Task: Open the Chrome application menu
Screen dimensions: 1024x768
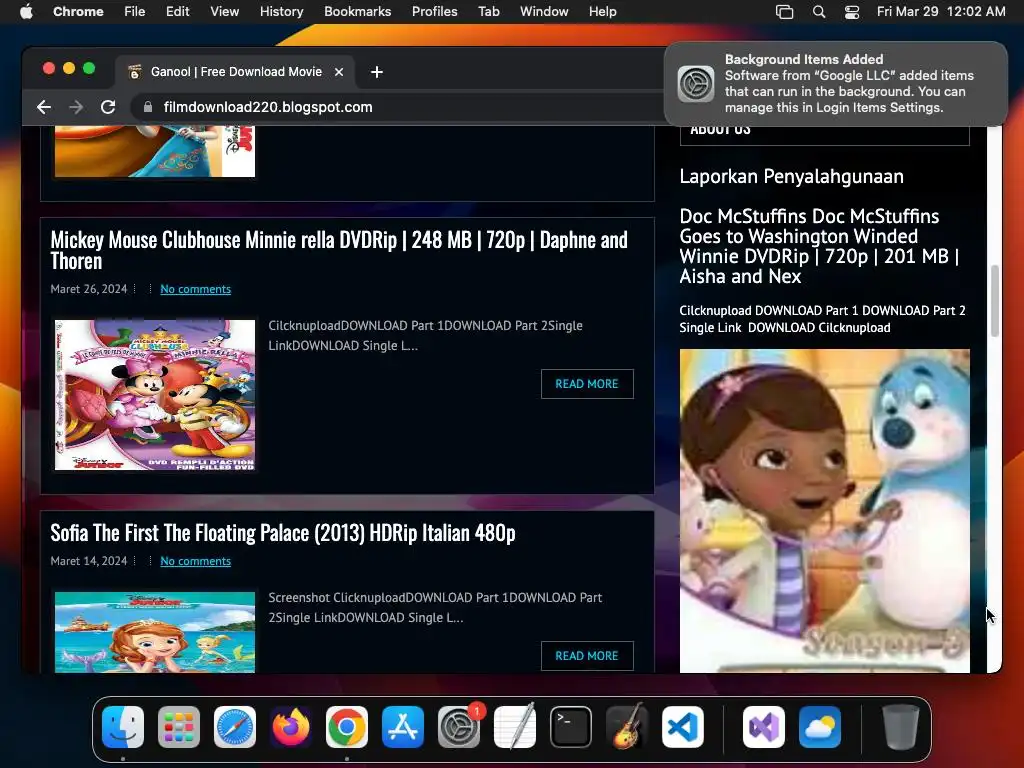Action: coord(78,11)
